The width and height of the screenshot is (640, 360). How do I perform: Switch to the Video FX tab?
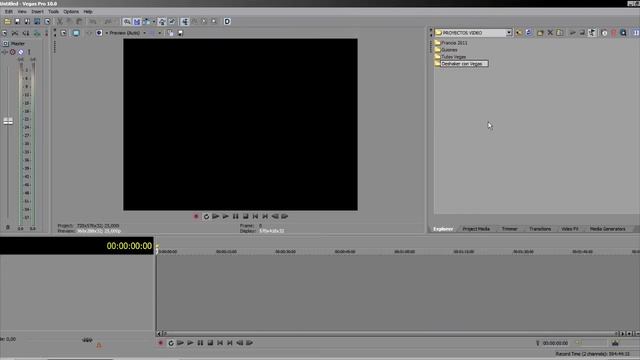point(570,229)
